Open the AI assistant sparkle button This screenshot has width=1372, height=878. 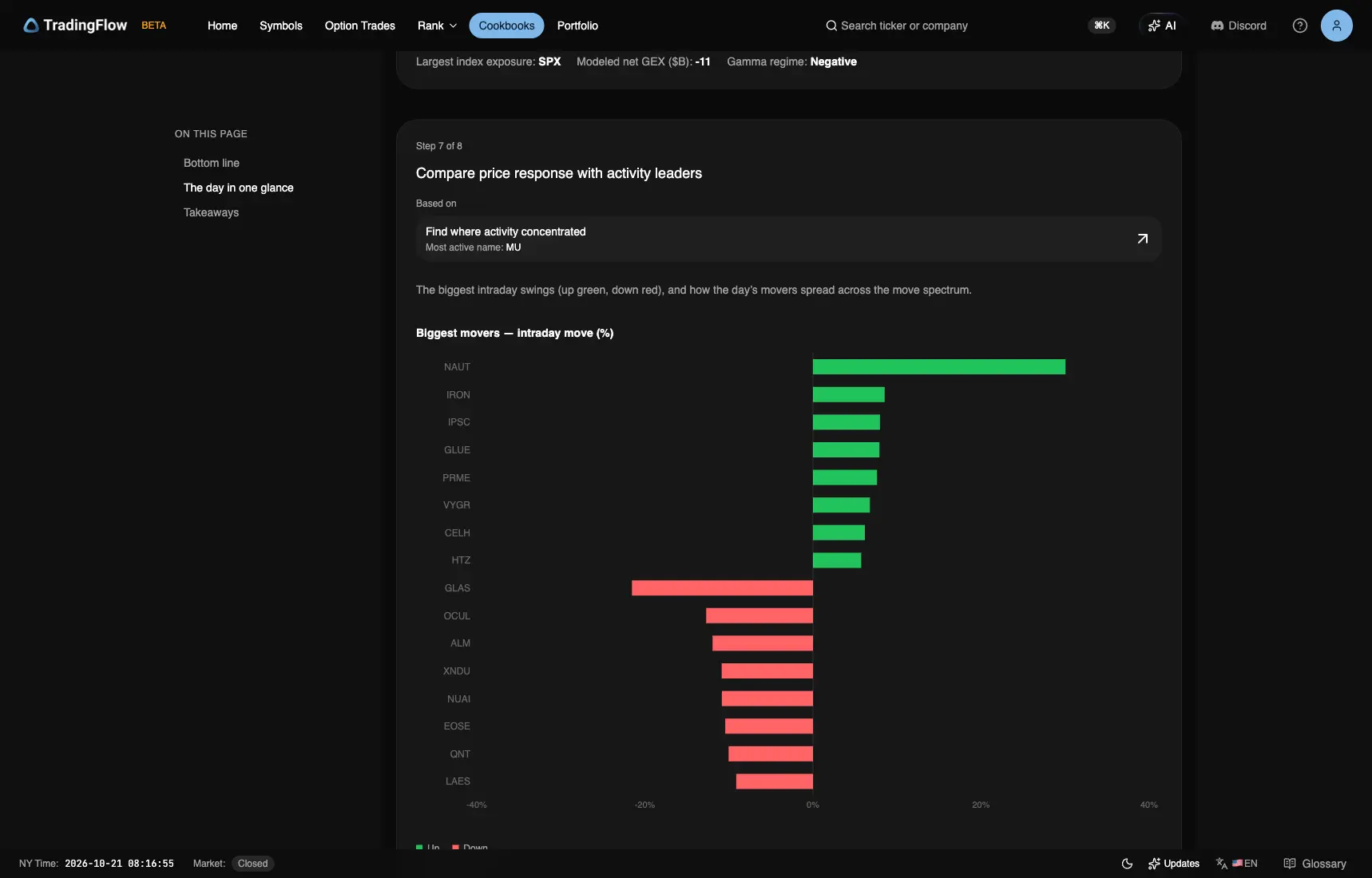1162,26
